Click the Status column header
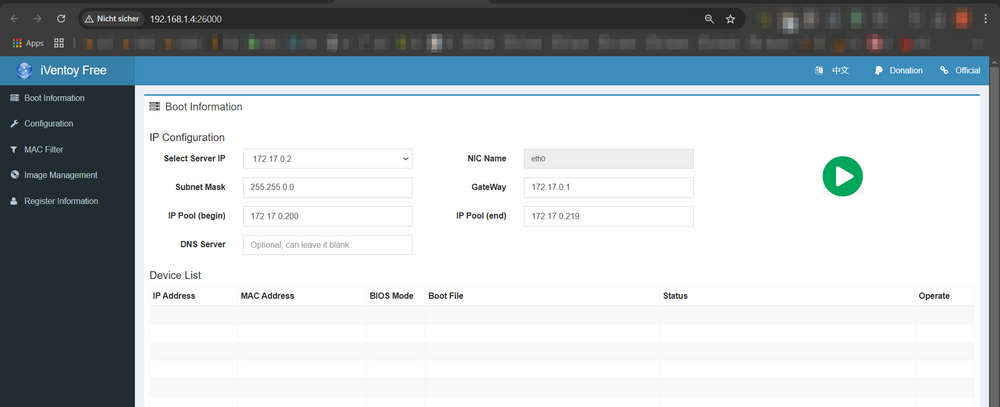The height and width of the screenshot is (407, 1000). (x=675, y=296)
